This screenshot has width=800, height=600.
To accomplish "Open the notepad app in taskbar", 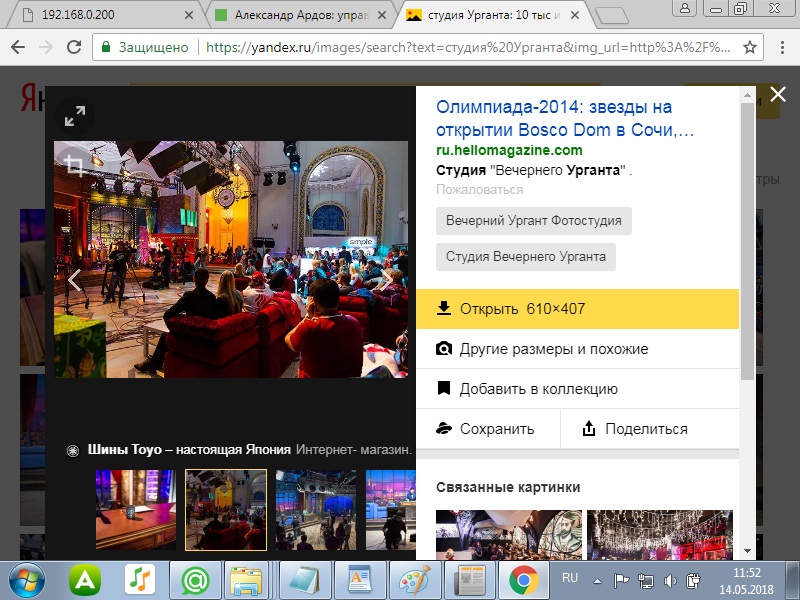I will pyautogui.click(x=305, y=580).
